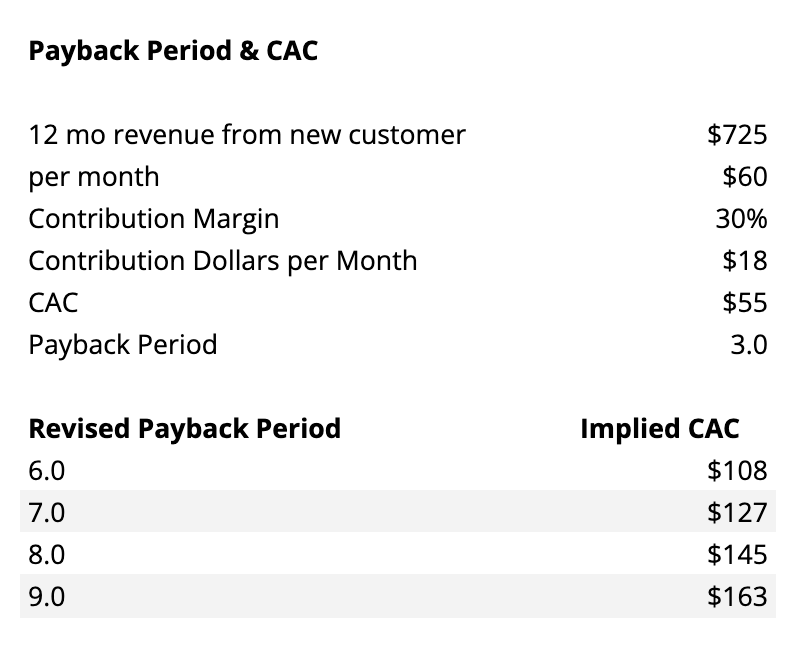The width and height of the screenshot is (798, 668).
Task: Click the $163 implied CAC cell
Action: (x=736, y=596)
